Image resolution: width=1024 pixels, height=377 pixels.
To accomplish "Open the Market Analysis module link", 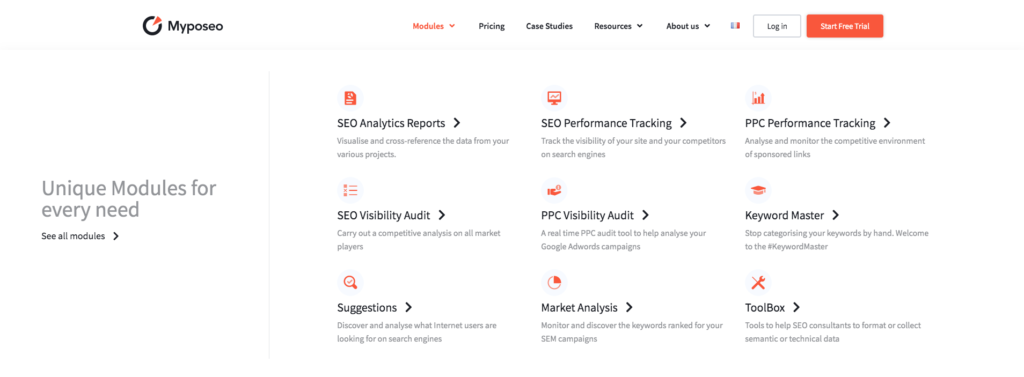I will click(587, 307).
